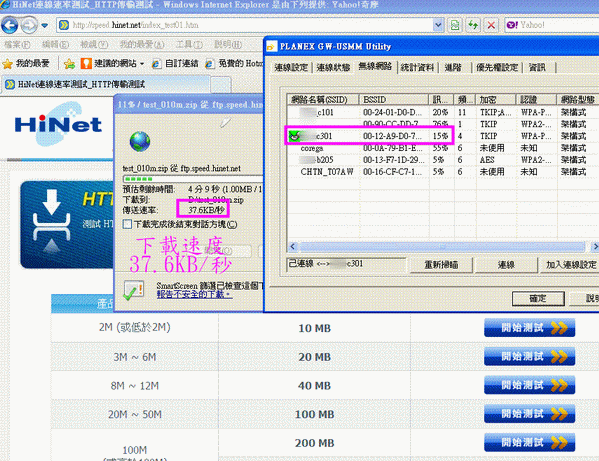The height and width of the screenshot is (461, 599).
Task: Switch to 優先權設定 tab
Action: pos(497,68)
